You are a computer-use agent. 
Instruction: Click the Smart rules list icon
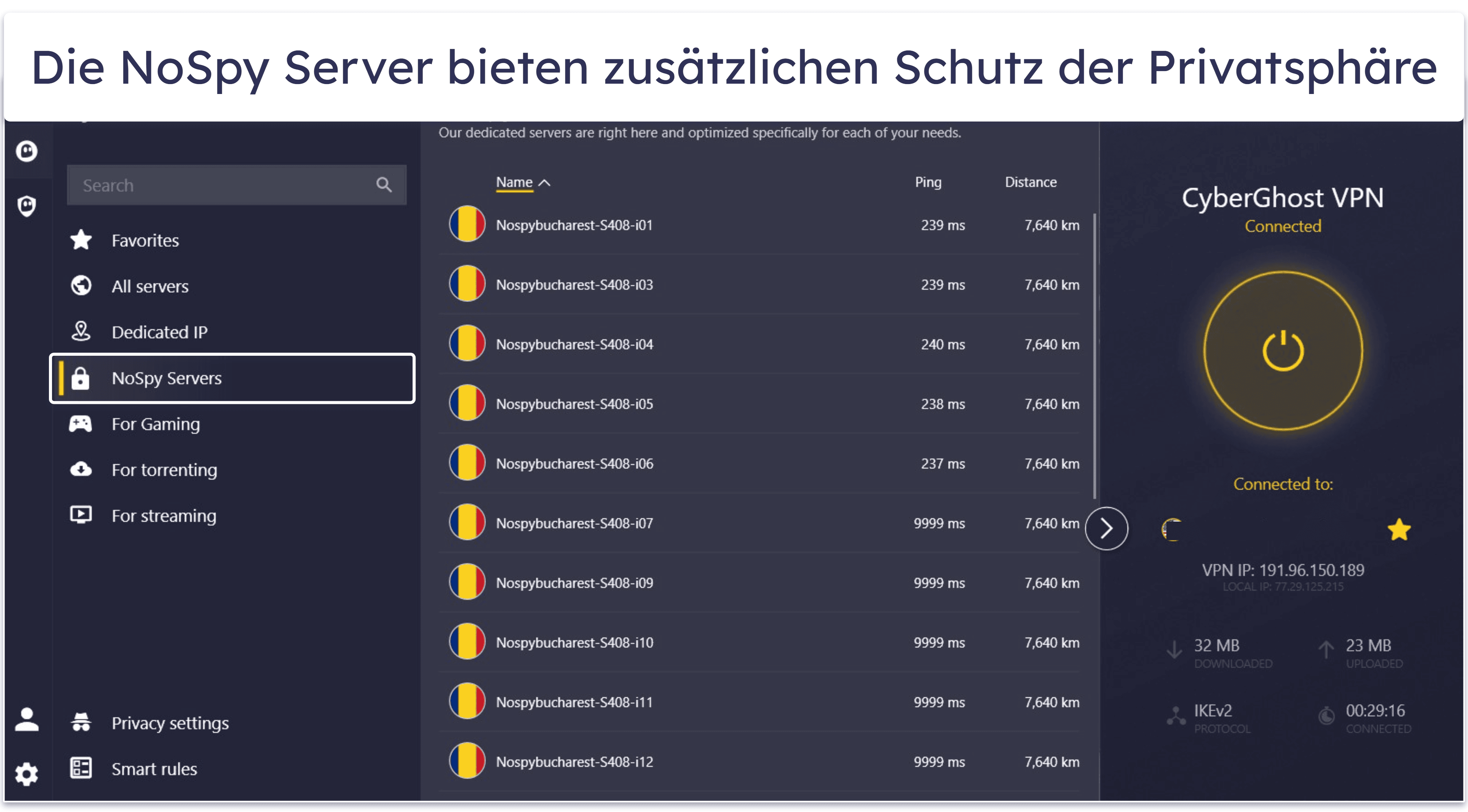(x=81, y=768)
